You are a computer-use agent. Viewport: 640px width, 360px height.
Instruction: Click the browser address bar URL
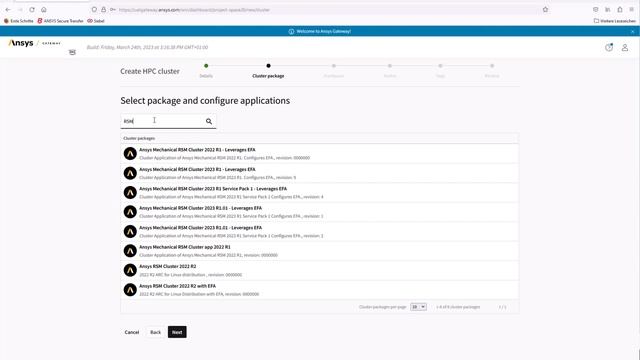point(194,10)
